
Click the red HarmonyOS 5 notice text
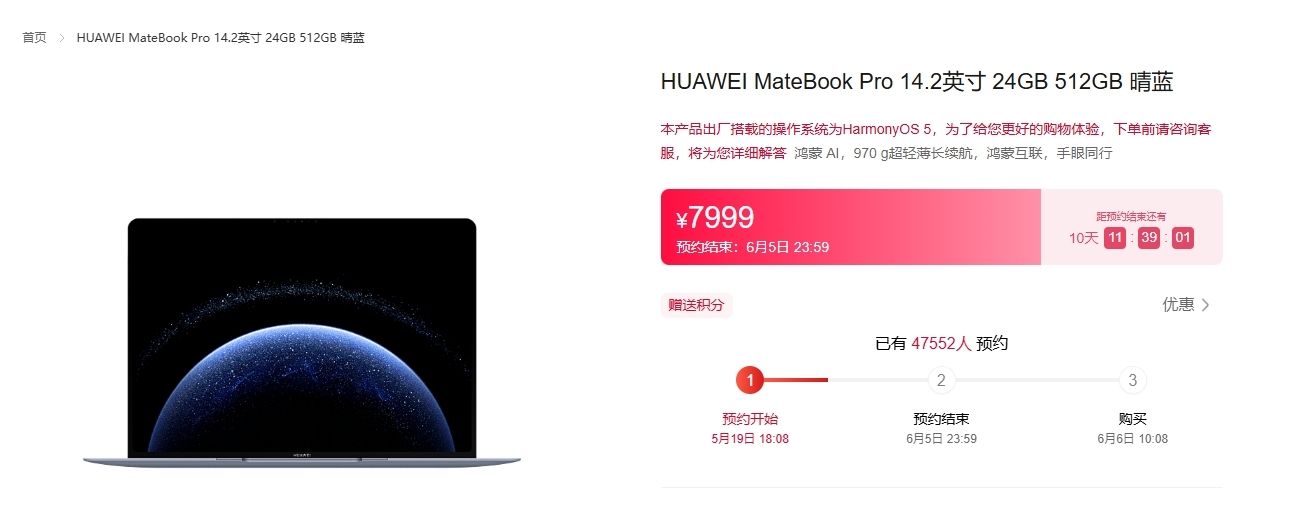click(936, 141)
